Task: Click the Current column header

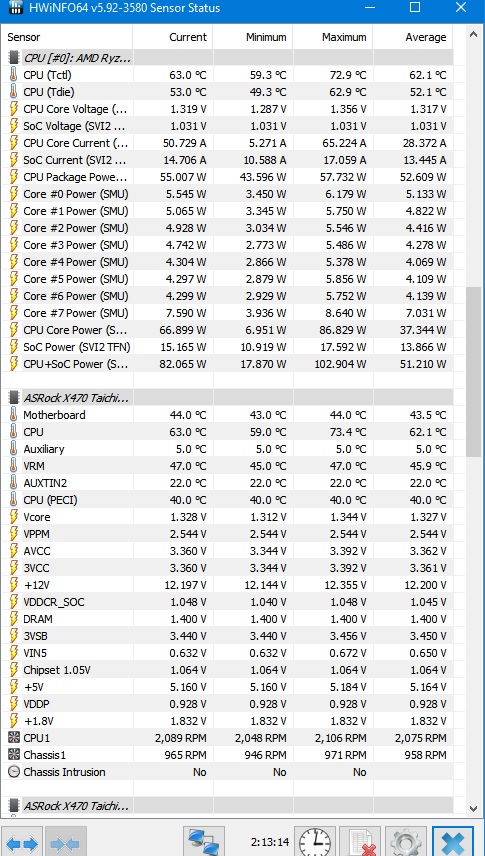Action: [x=173, y=37]
